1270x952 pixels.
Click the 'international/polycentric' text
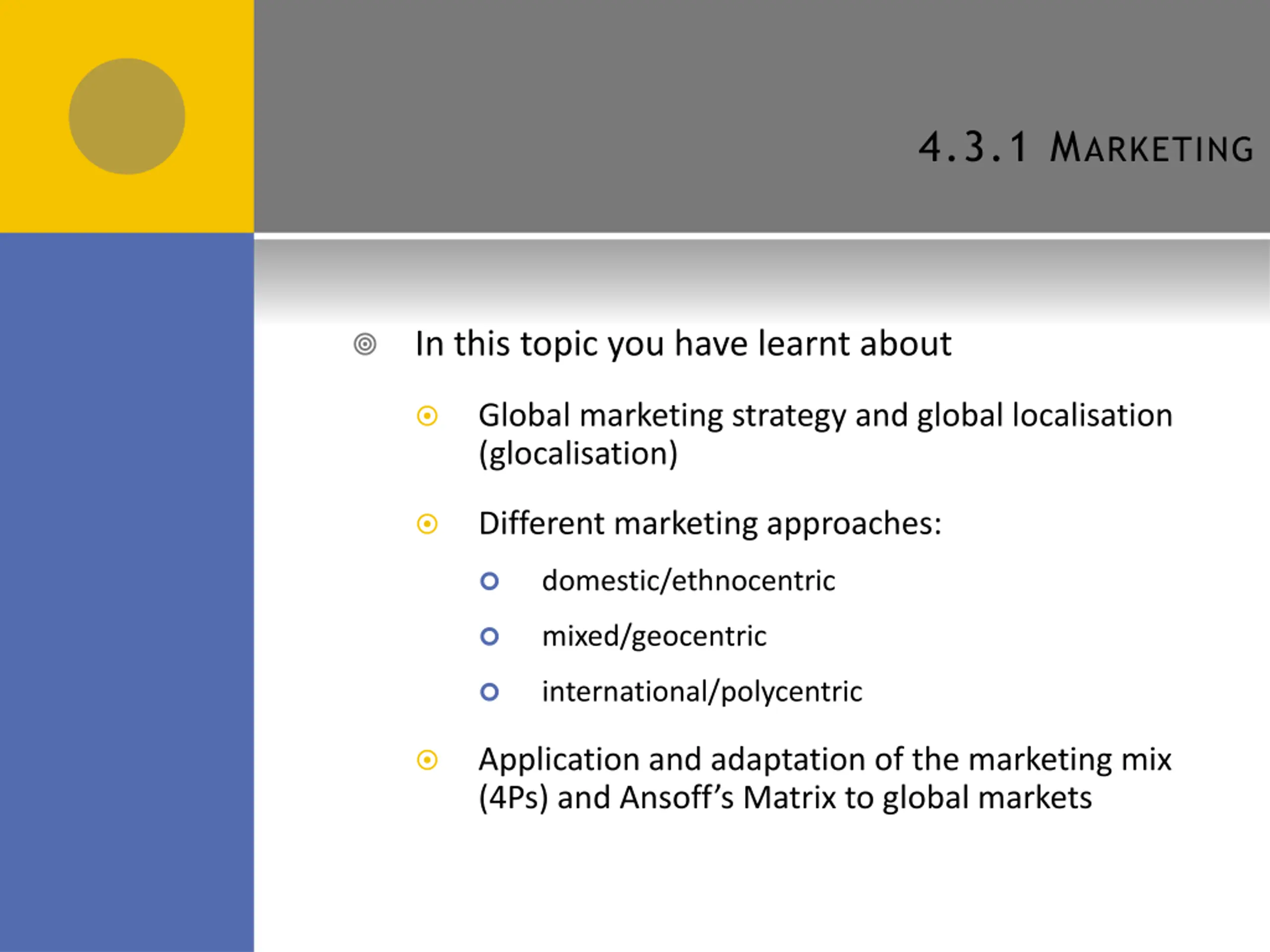[701, 692]
